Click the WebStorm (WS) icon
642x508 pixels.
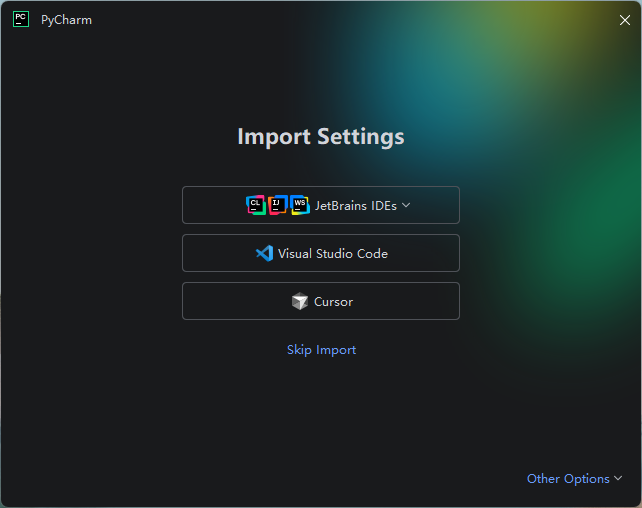(x=299, y=205)
